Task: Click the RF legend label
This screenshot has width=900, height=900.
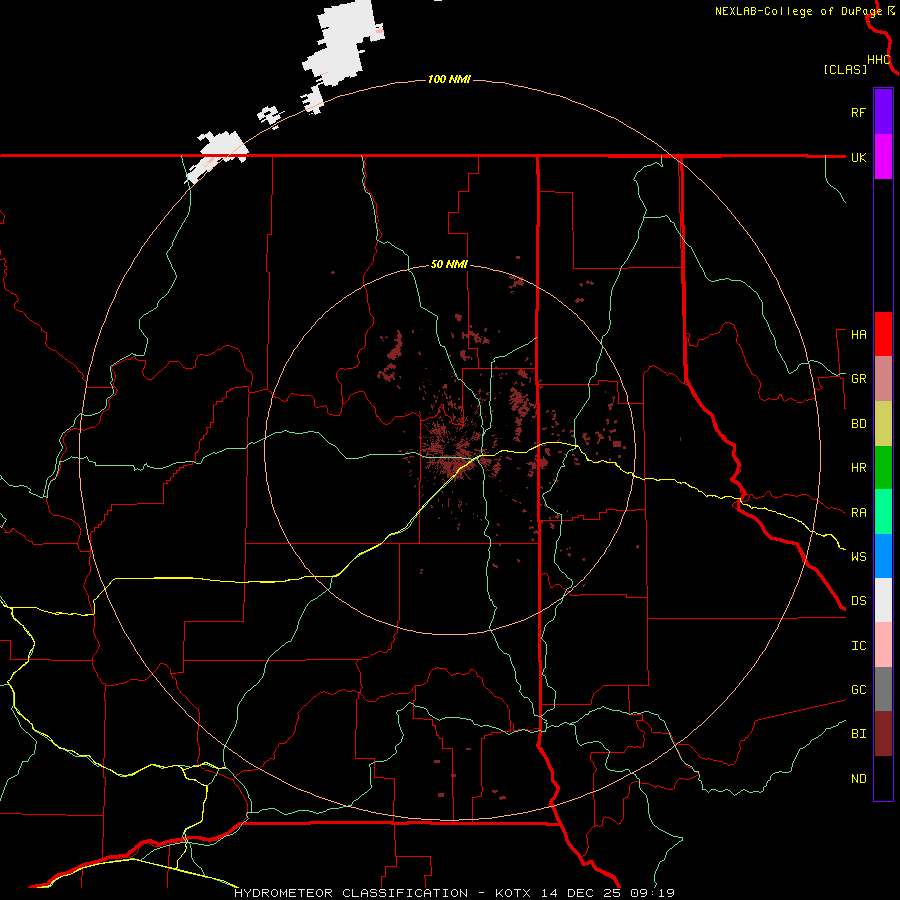Action: click(858, 112)
